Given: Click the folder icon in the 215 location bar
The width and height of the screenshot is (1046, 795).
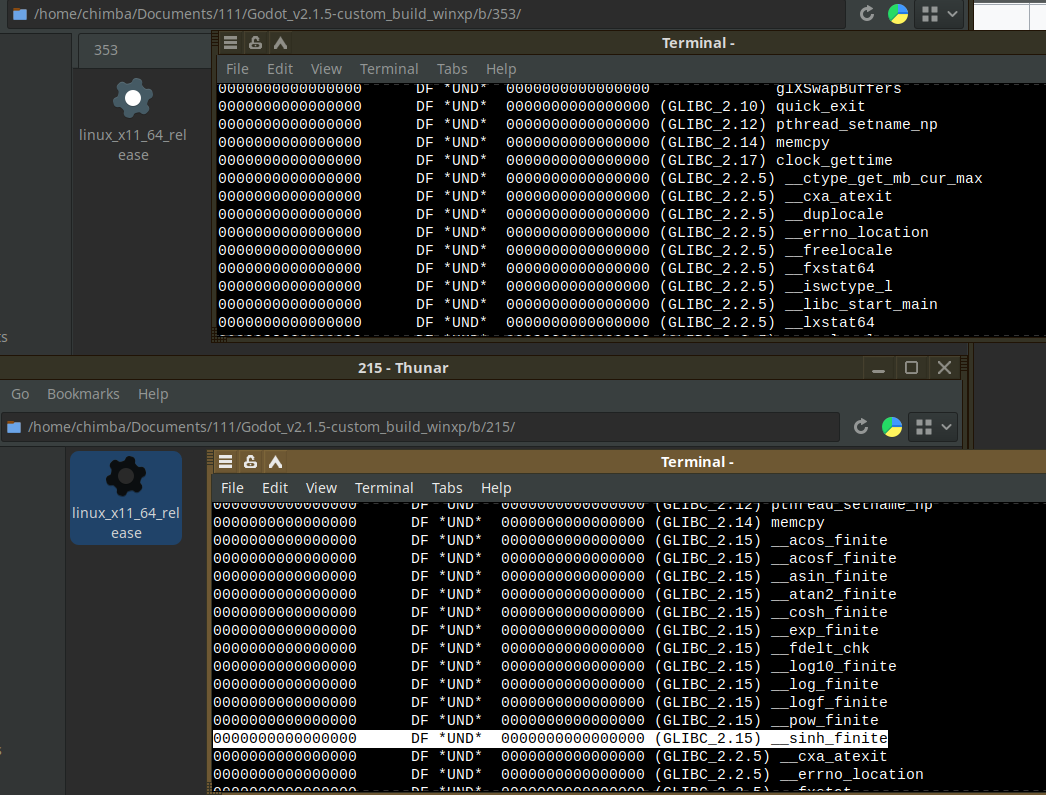Looking at the screenshot, I should click(14, 428).
